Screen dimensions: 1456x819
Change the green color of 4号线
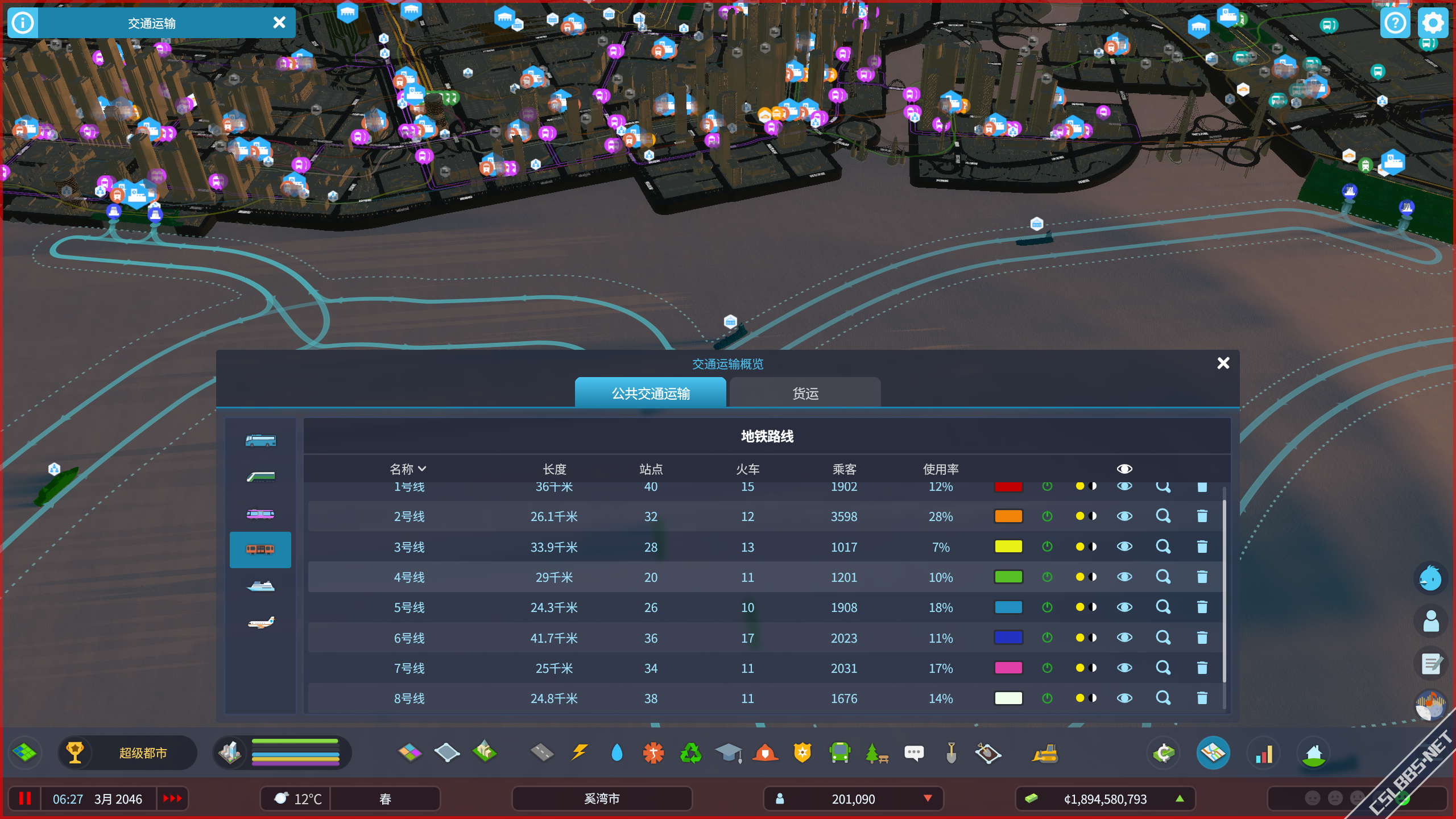[1008, 577]
